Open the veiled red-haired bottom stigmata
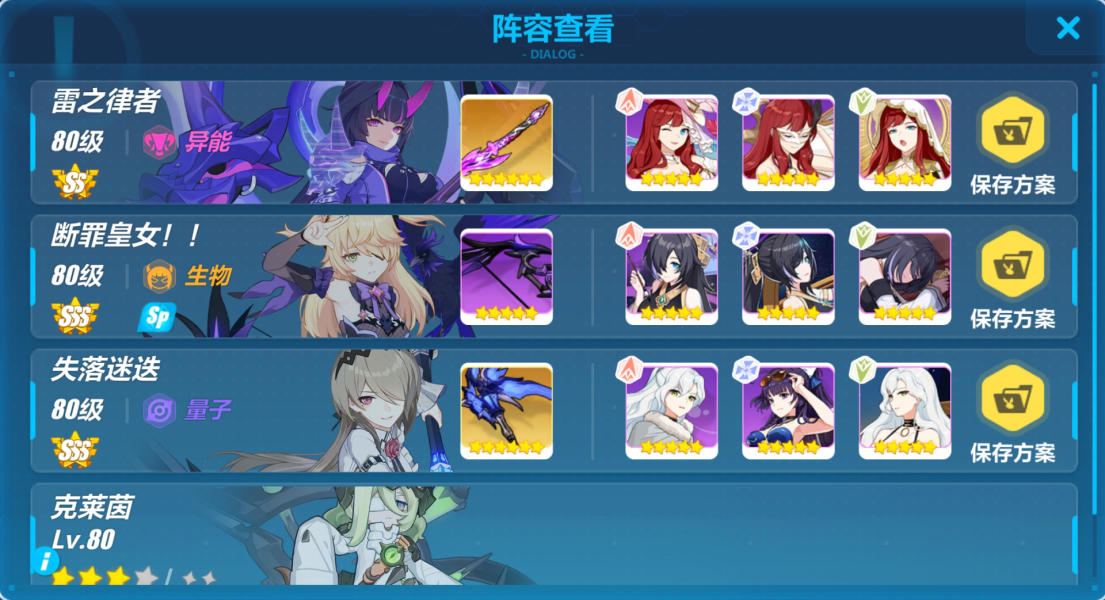This screenshot has height=600, width=1105. click(905, 143)
